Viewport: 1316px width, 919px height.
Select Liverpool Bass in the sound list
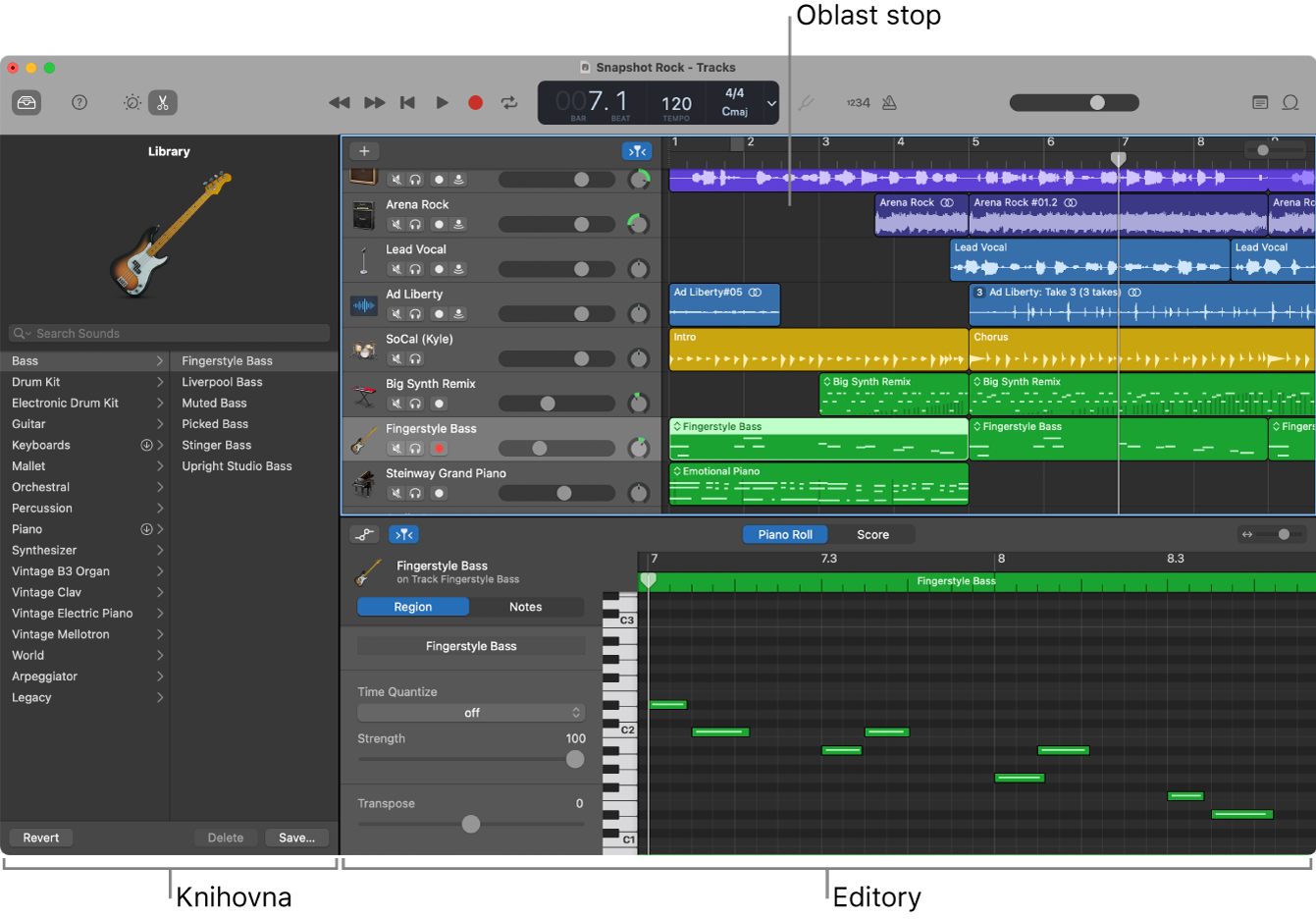coord(221,382)
